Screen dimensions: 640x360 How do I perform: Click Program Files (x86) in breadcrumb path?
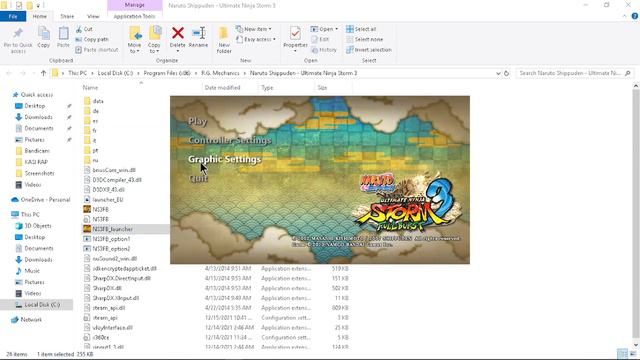pyautogui.click(x=167, y=73)
